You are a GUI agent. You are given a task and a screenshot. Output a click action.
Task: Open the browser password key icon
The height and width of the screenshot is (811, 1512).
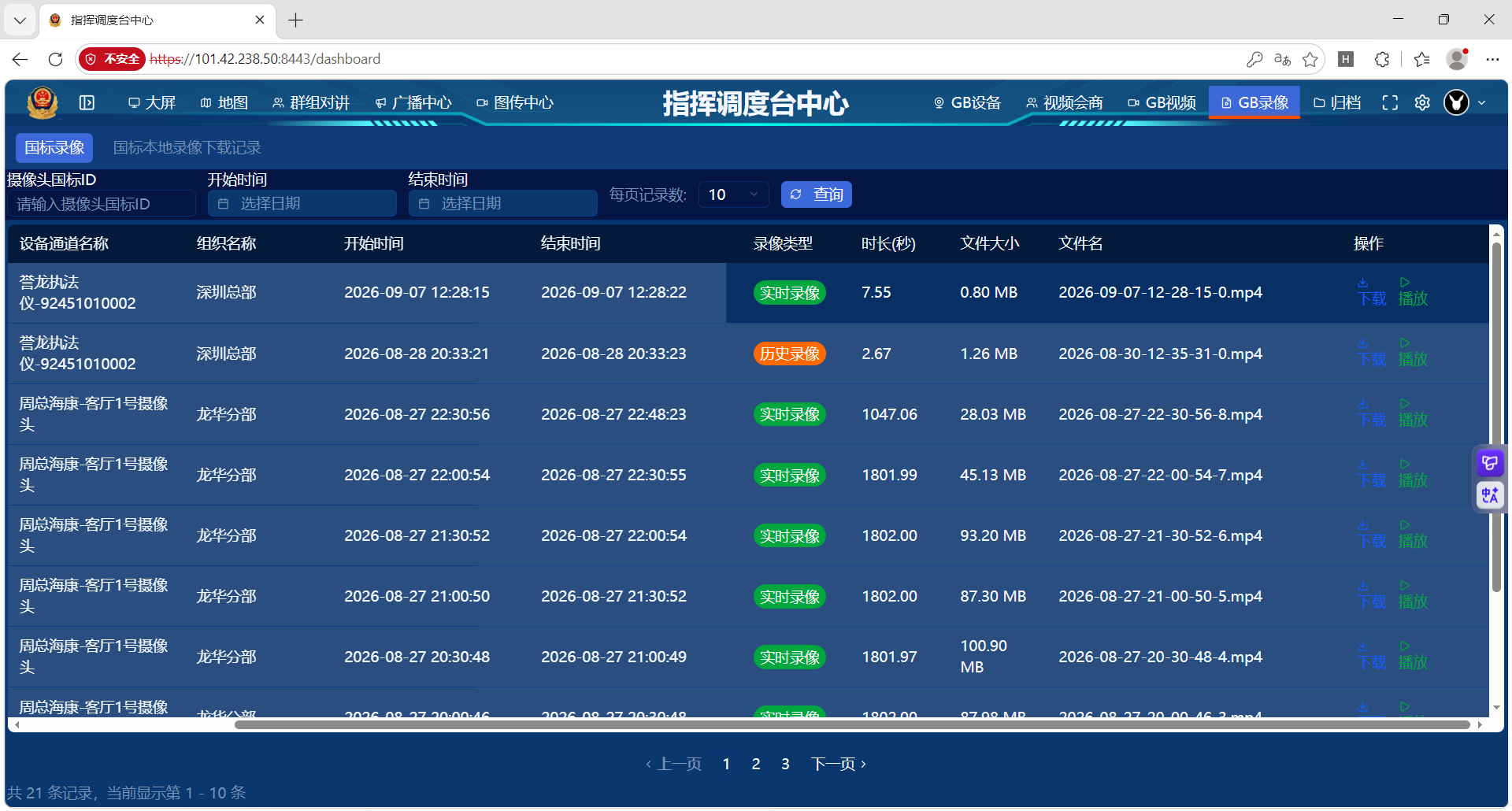pyautogui.click(x=1254, y=59)
